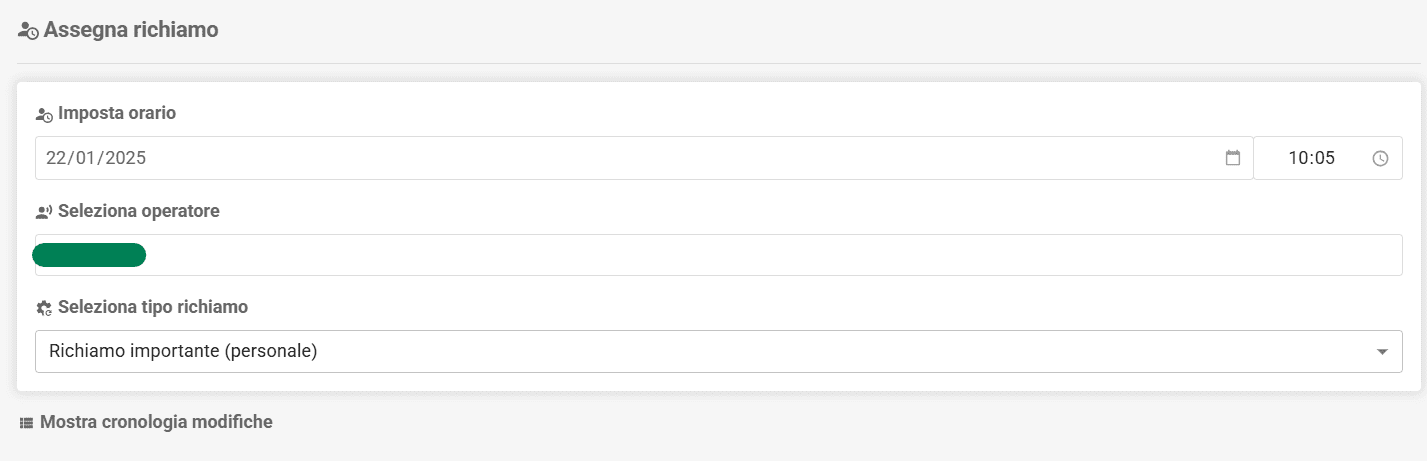Screen dimensions: 1427x461
Task: Focus the empty area of operator field
Action: point(775,255)
